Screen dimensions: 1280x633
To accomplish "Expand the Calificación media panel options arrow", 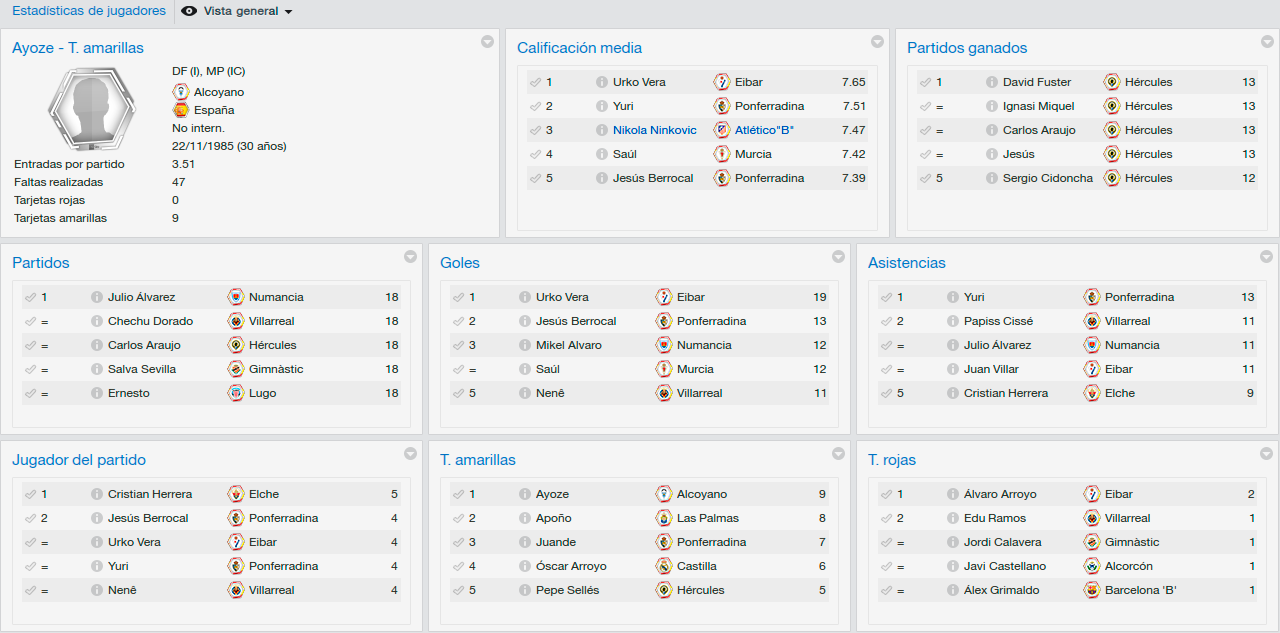I will click(877, 41).
